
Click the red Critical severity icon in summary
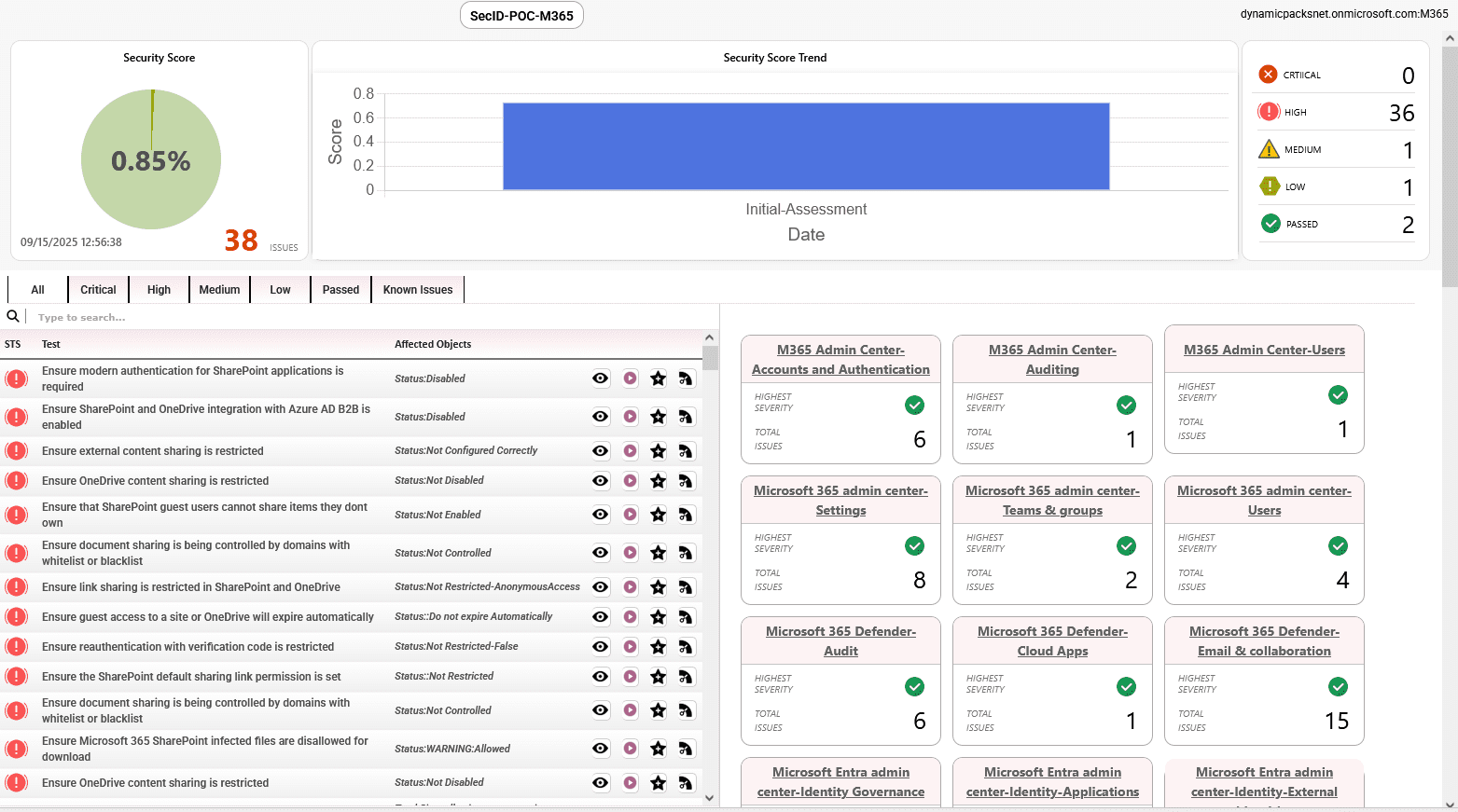click(1269, 75)
